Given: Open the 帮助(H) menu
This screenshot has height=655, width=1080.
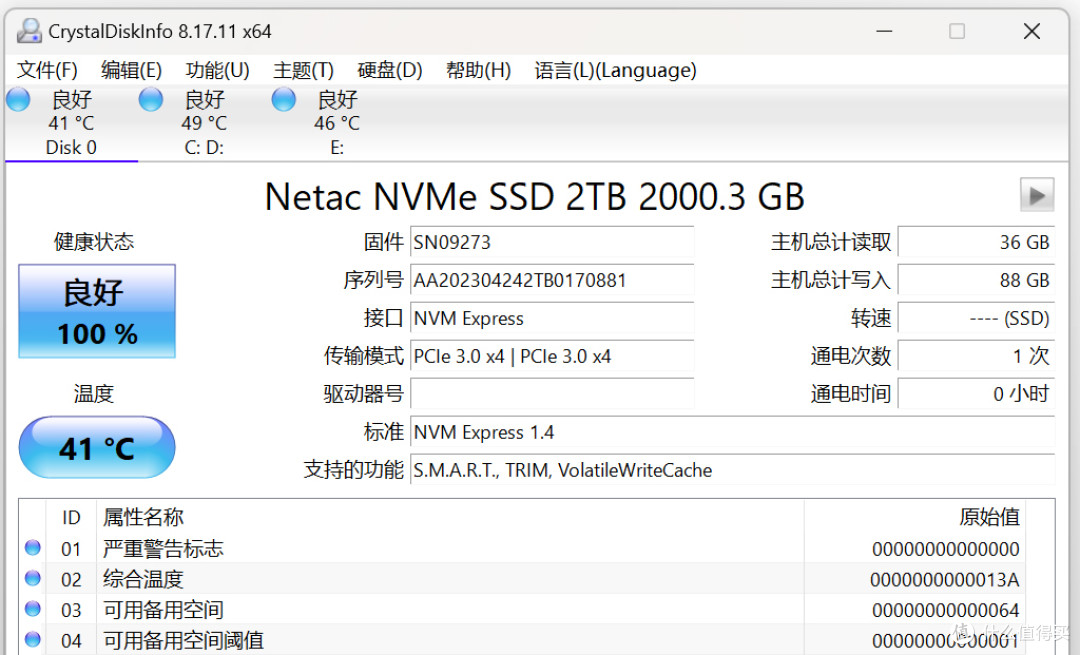Looking at the screenshot, I should tap(478, 70).
